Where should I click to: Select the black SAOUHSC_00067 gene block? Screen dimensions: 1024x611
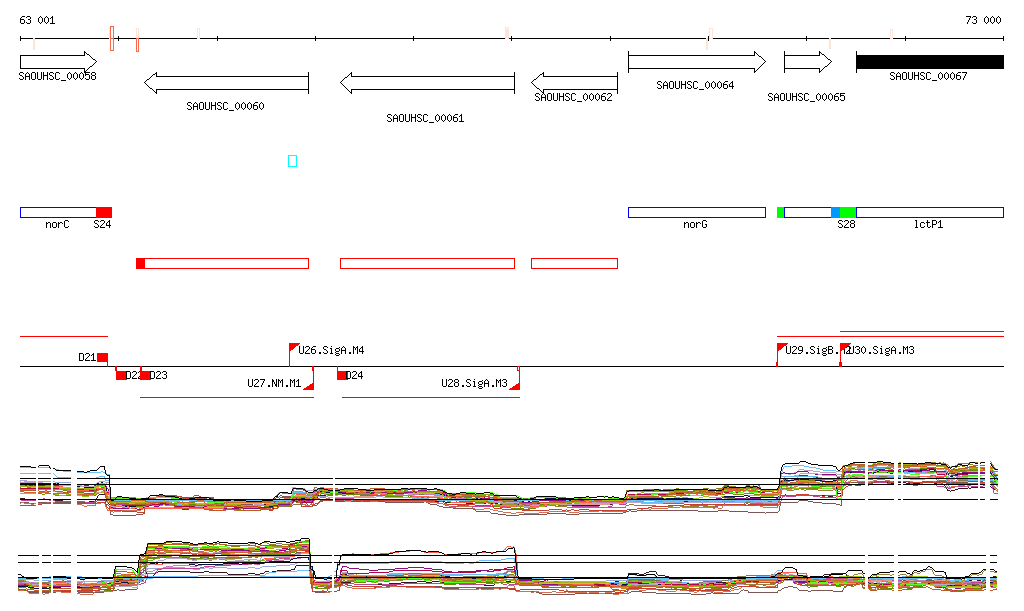(x=930, y=62)
